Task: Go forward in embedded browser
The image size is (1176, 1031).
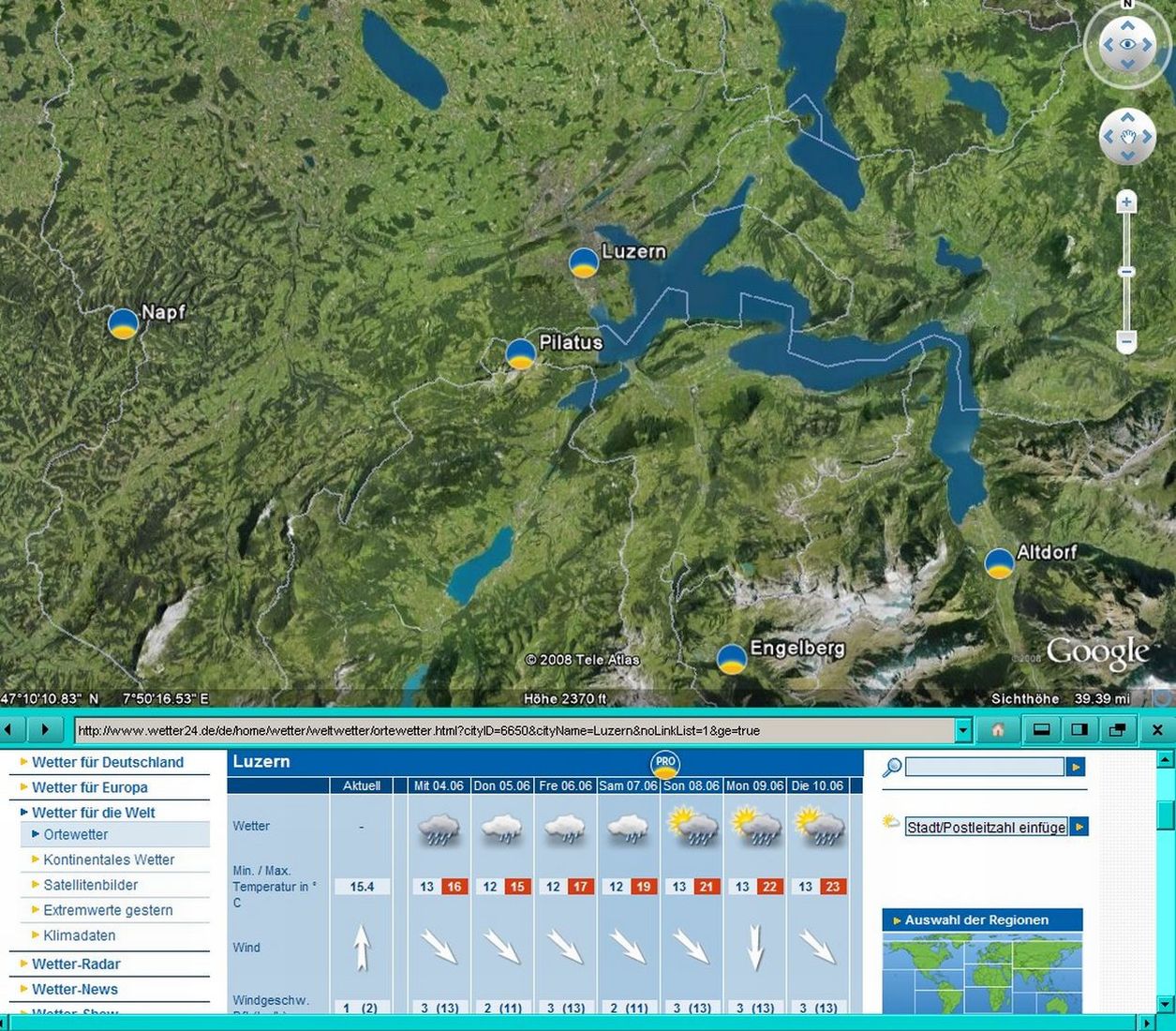Action: point(45,729)
